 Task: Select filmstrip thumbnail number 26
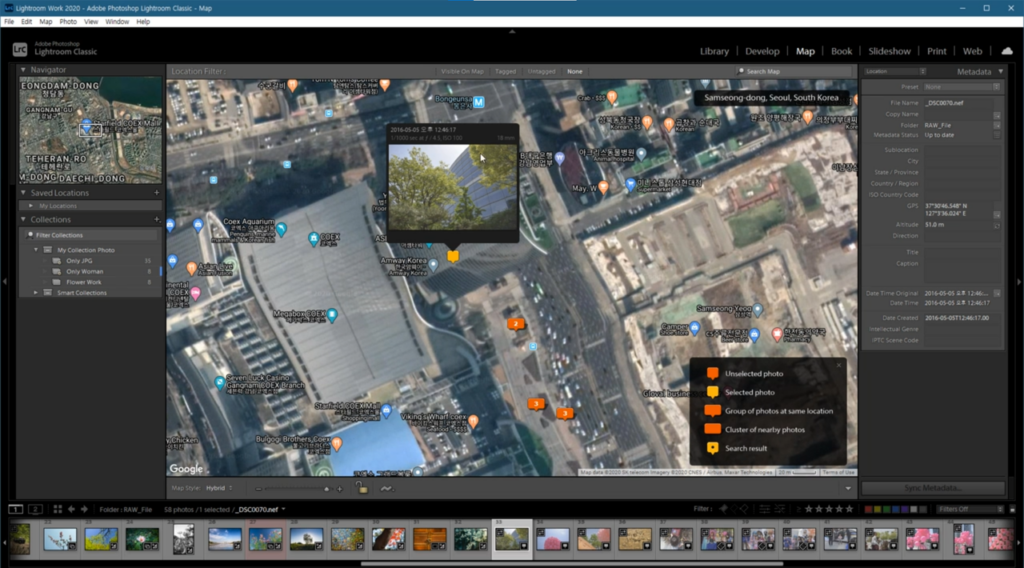tap(224, 539)
